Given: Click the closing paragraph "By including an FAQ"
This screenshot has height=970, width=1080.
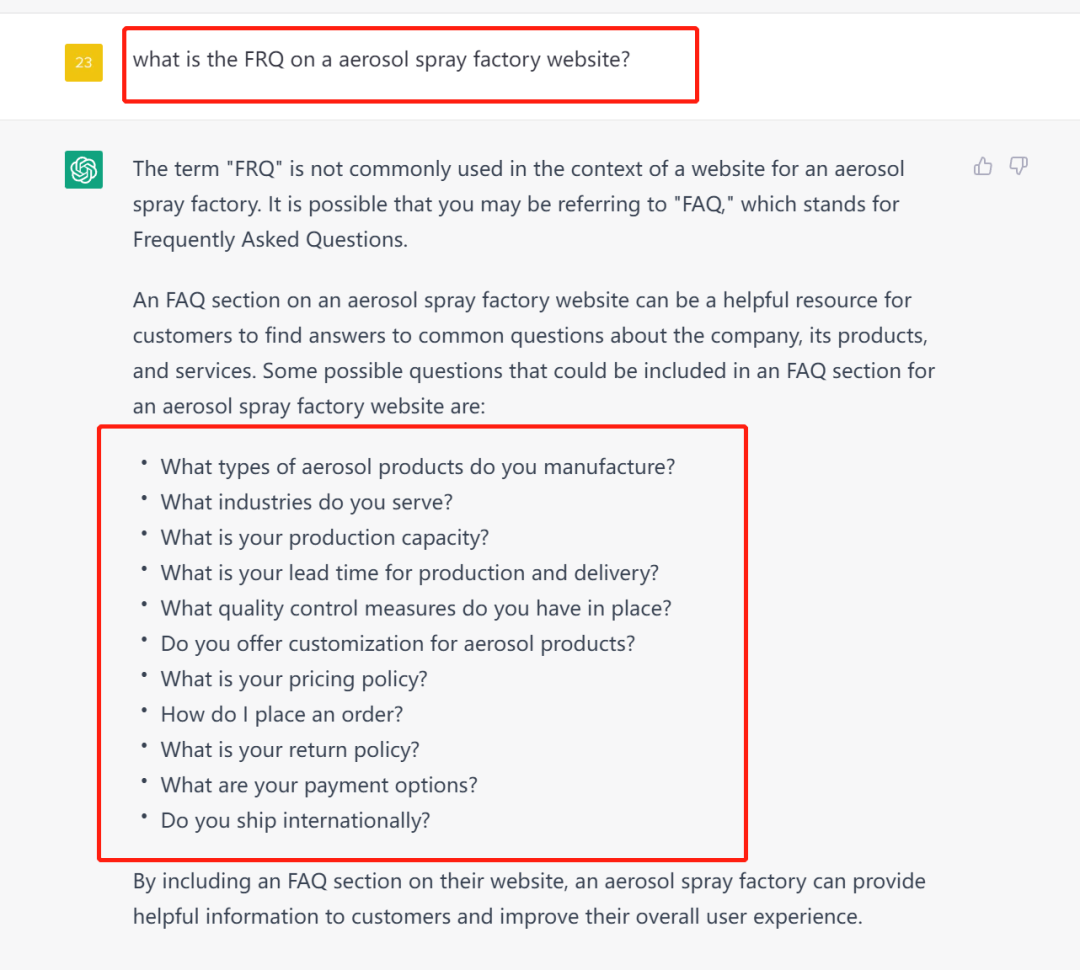Looking at the screenshot, I should (x=529, y=899).
